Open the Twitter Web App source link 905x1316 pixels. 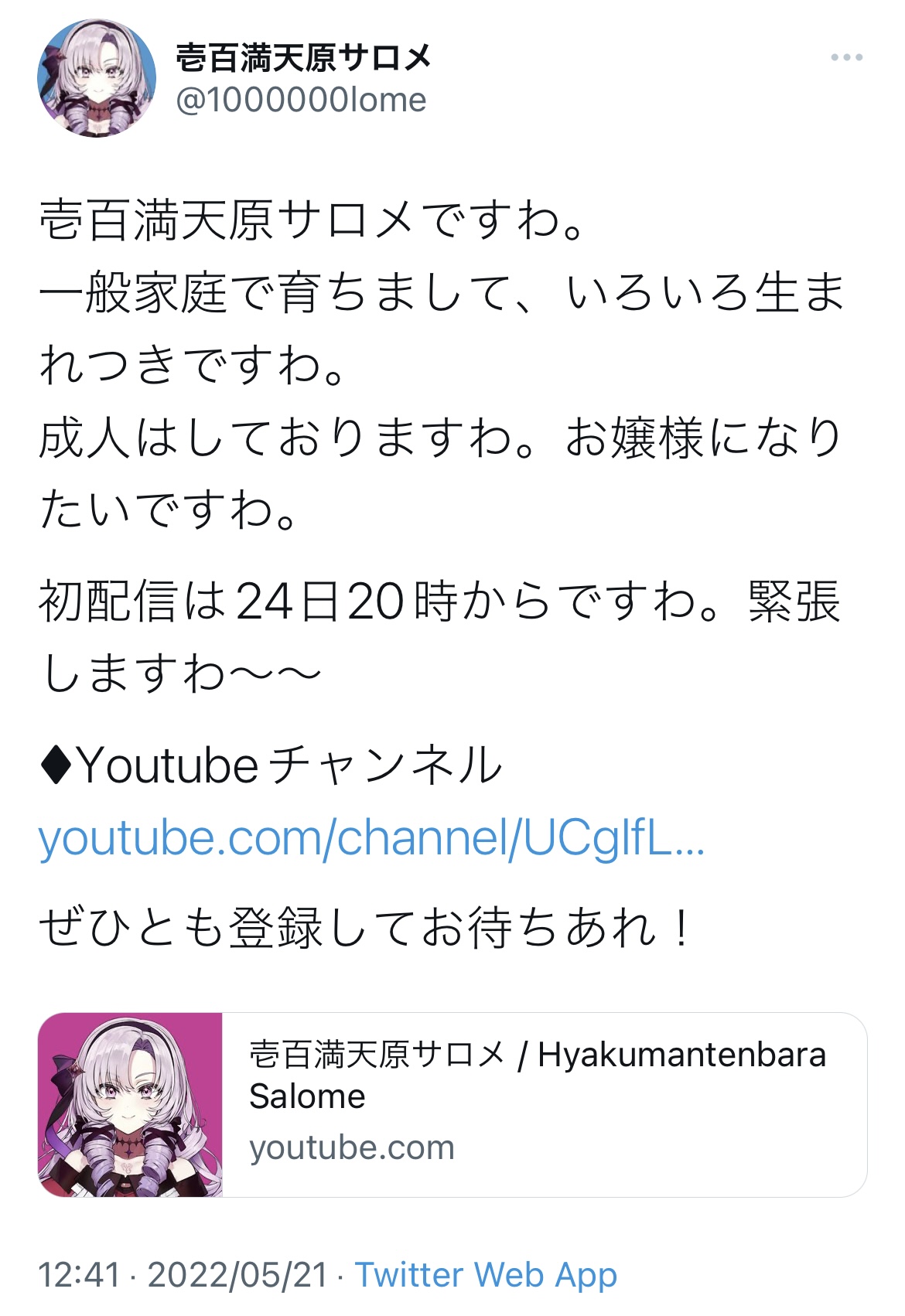click(487, 1275)
